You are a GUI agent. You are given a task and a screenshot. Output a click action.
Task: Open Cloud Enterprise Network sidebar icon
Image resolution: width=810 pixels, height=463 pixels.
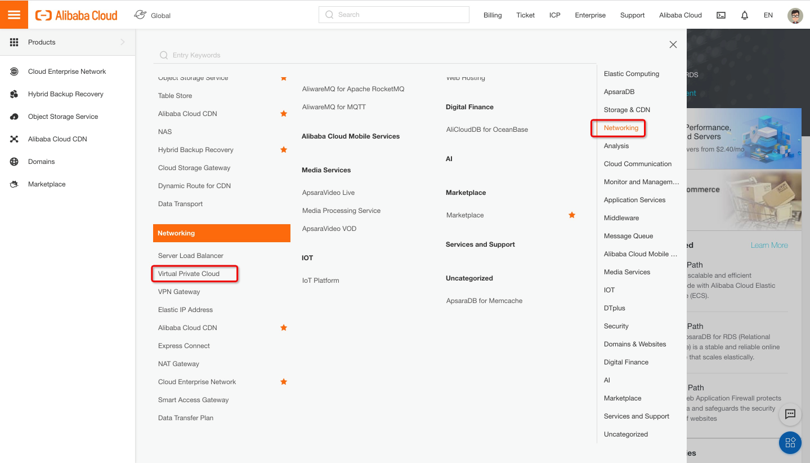pos(14,71)
